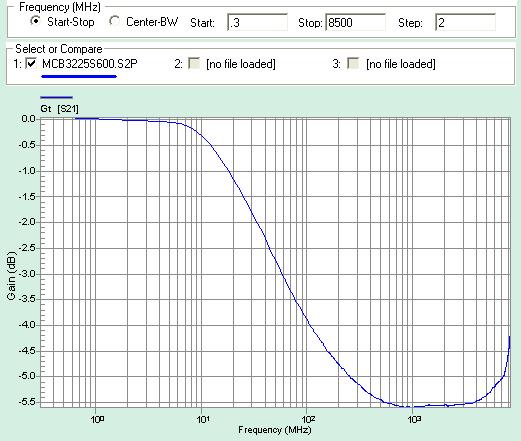Click the Gain (dB) axis label
The width and height of the screenshot is (521, 441).
click(x=11, y=275)
